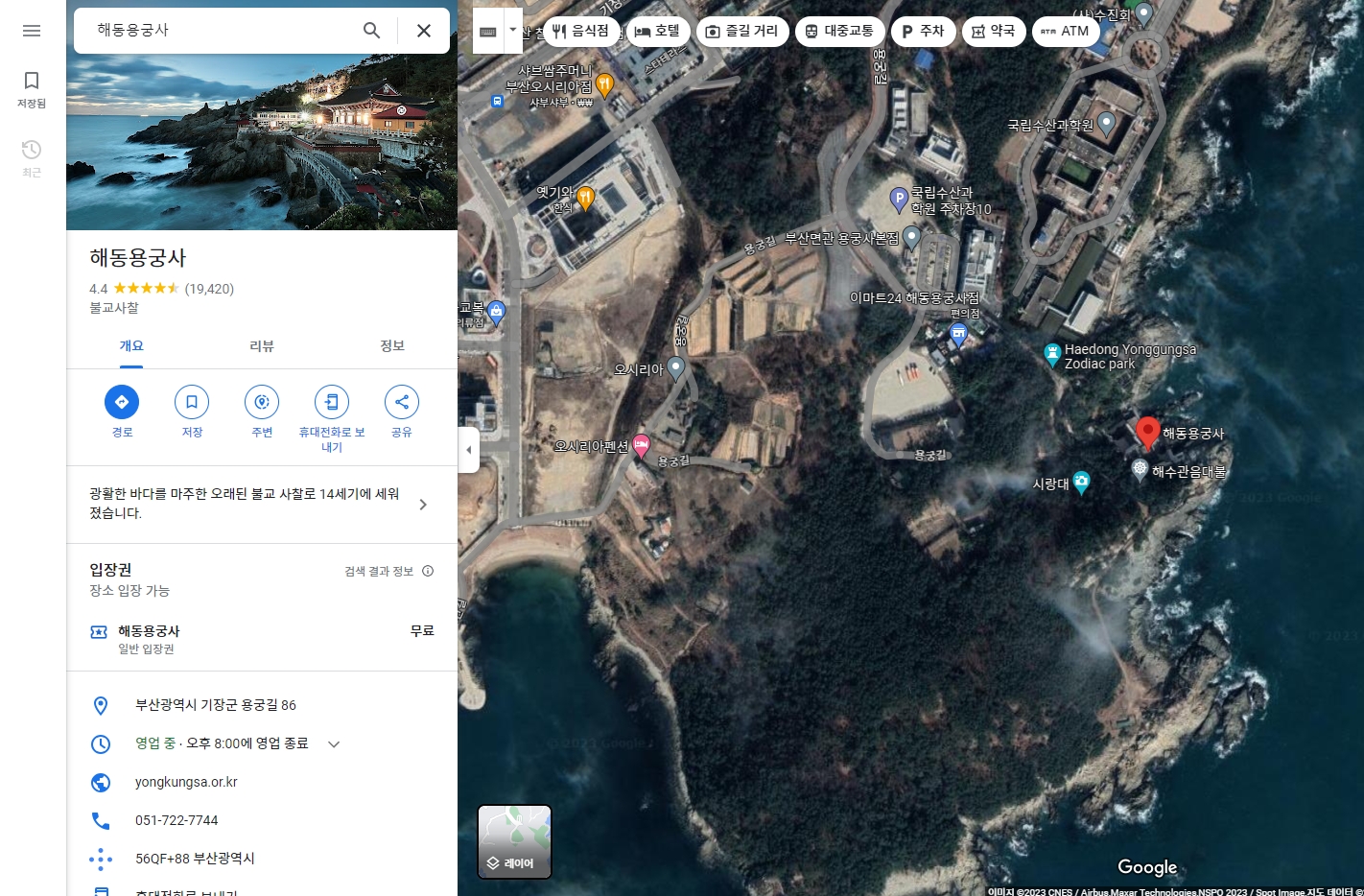Click the search magnifier icon

click(372, 31)
